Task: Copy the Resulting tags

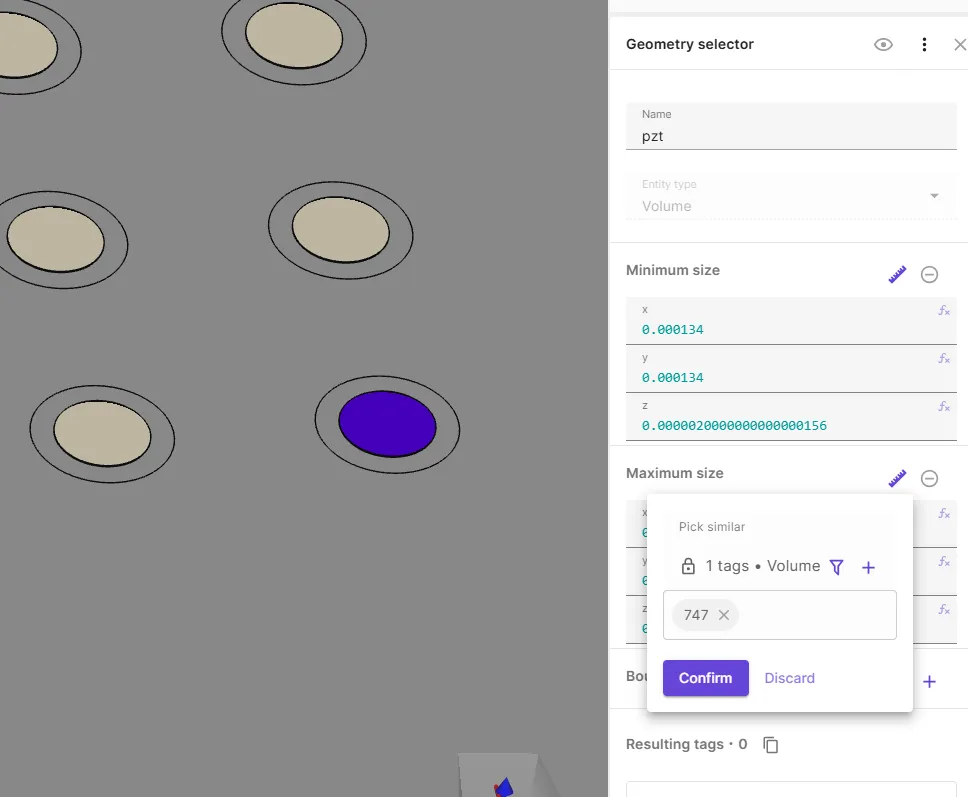Action: click(x=771, y=744)
